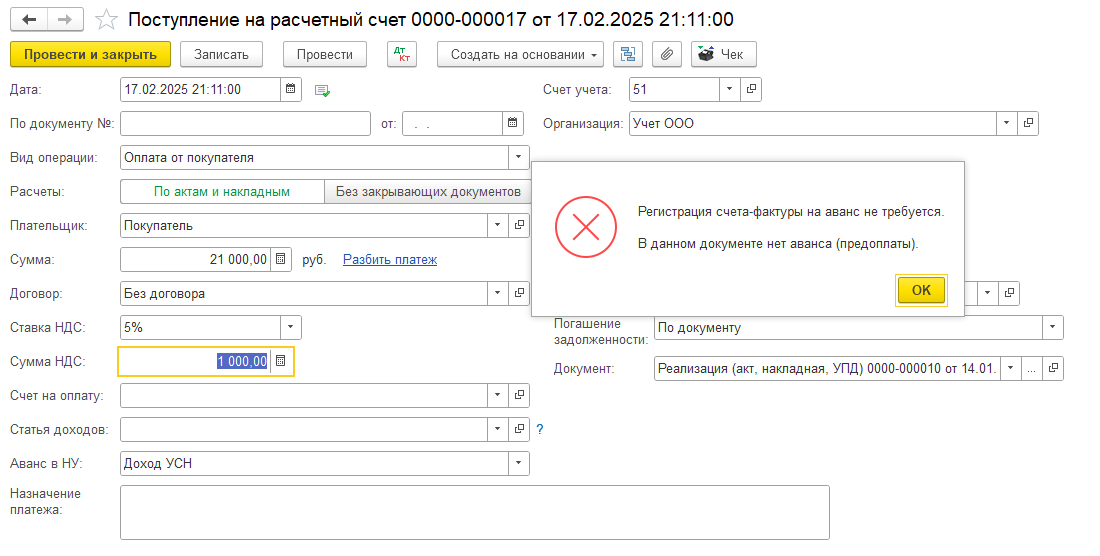Viewport: 1100px width, 556px height.
Task: Expand the Вид операции dropdown
Action: pos(518,158)
